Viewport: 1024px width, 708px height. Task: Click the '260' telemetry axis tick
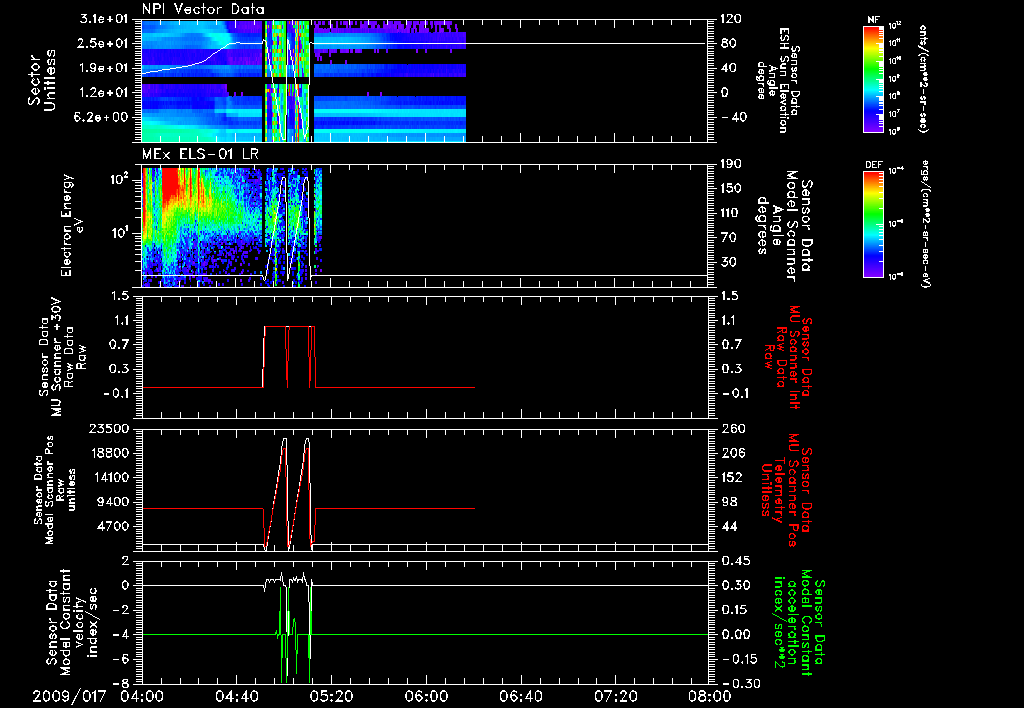pos(732,428)
